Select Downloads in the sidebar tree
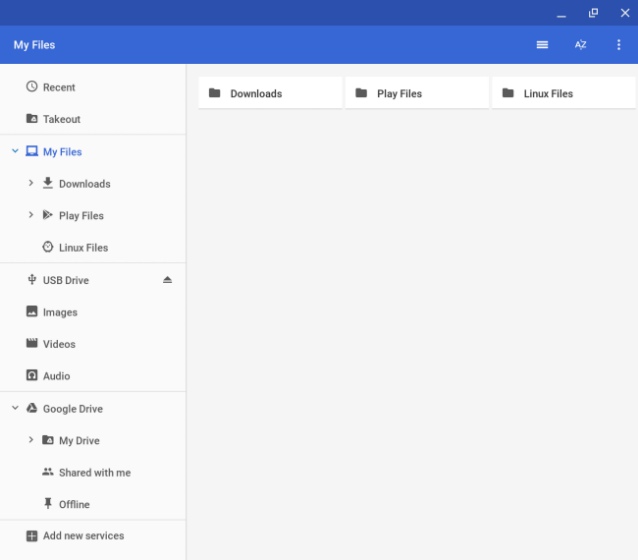This screenshot has width=638, height=560. (93, 184)
